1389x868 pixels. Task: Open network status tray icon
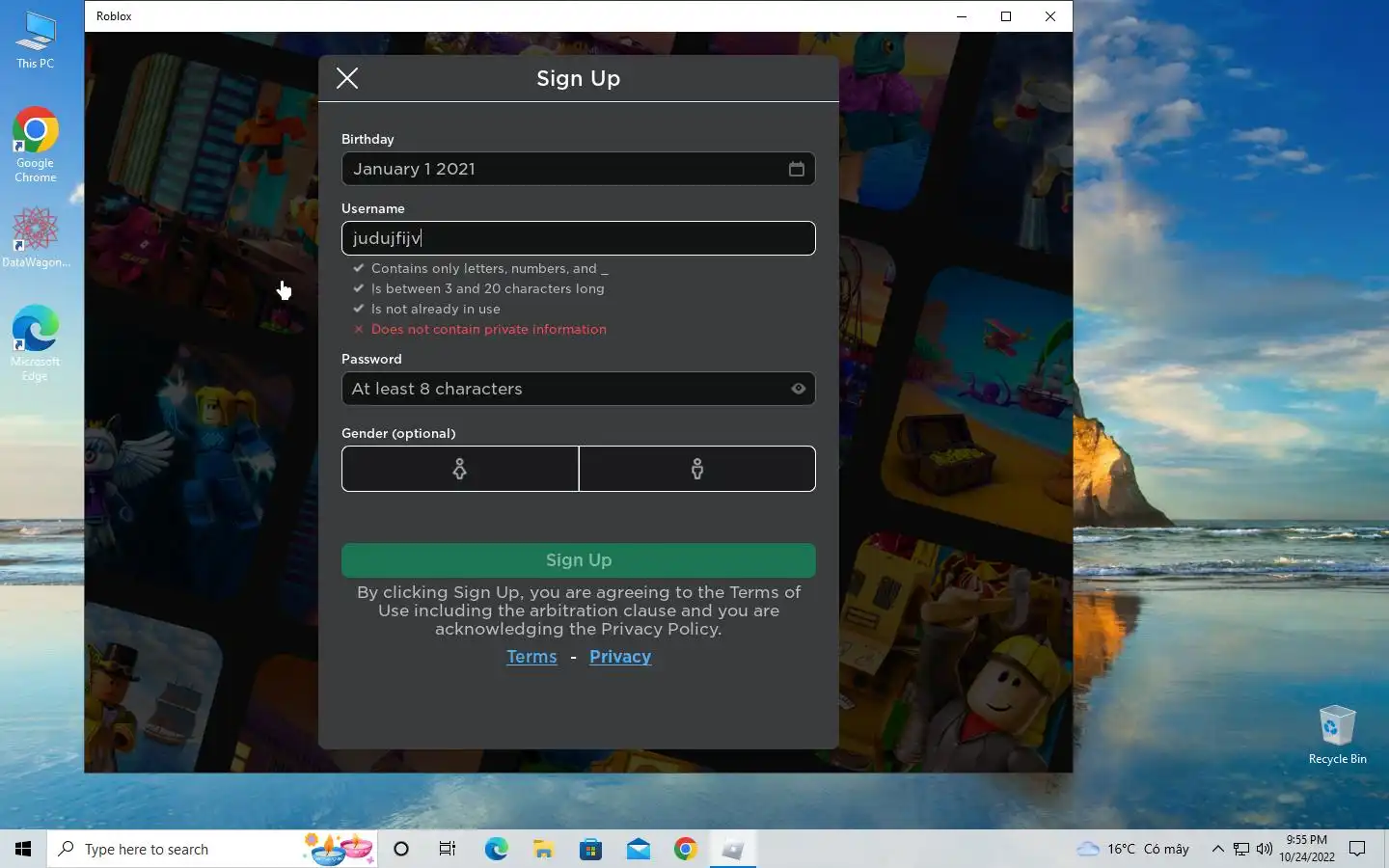(x=1241, y=849)
